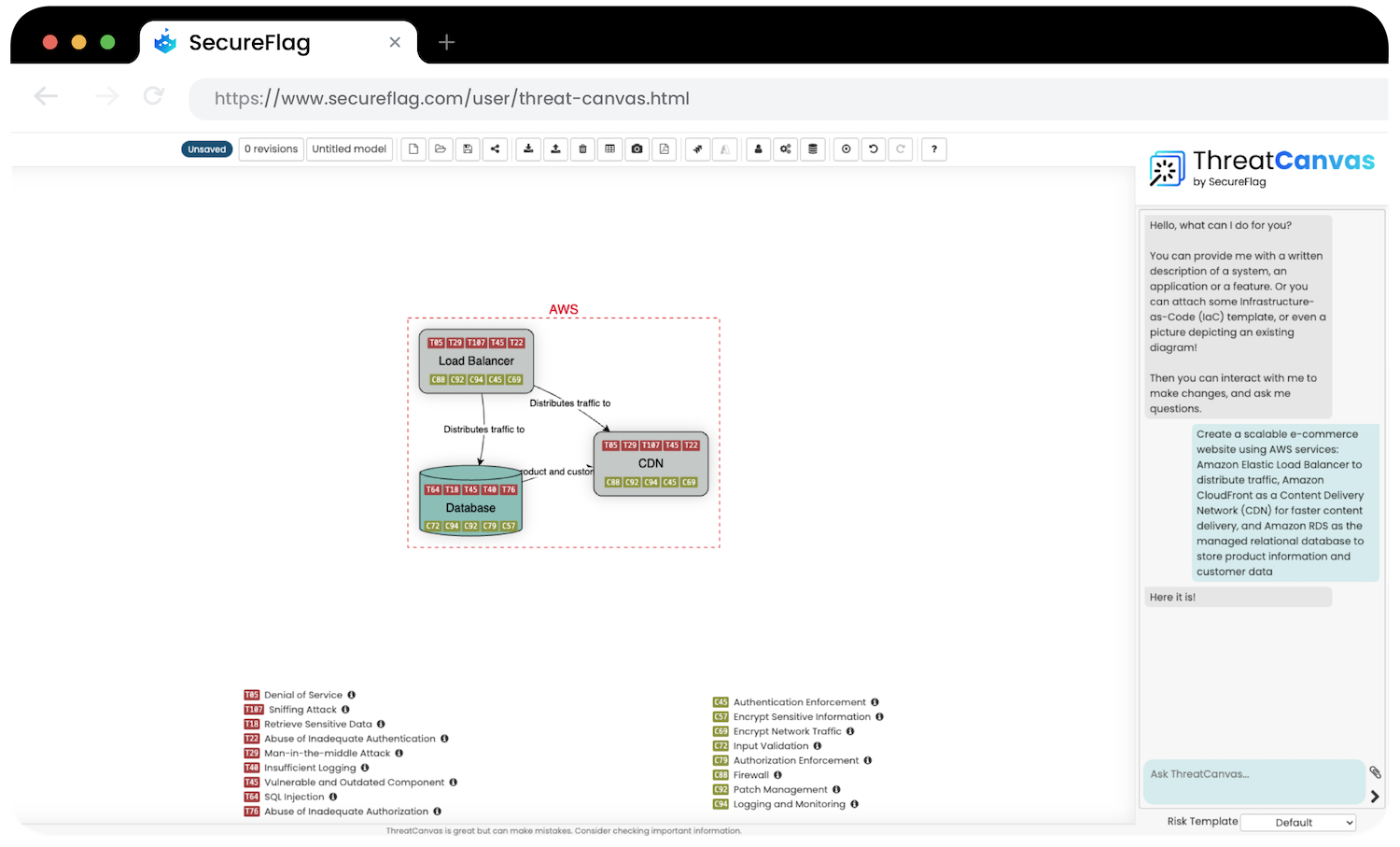The width and height of the screenshot is (1400, 847).
Task: Click the AWS trust boundary label
Action: click(564, 309)
